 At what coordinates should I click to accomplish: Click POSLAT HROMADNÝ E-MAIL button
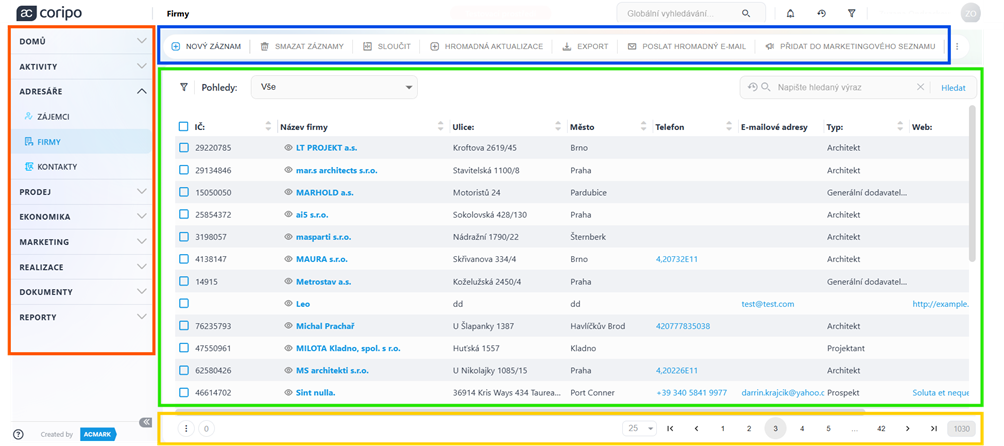(x=686, y=46)
